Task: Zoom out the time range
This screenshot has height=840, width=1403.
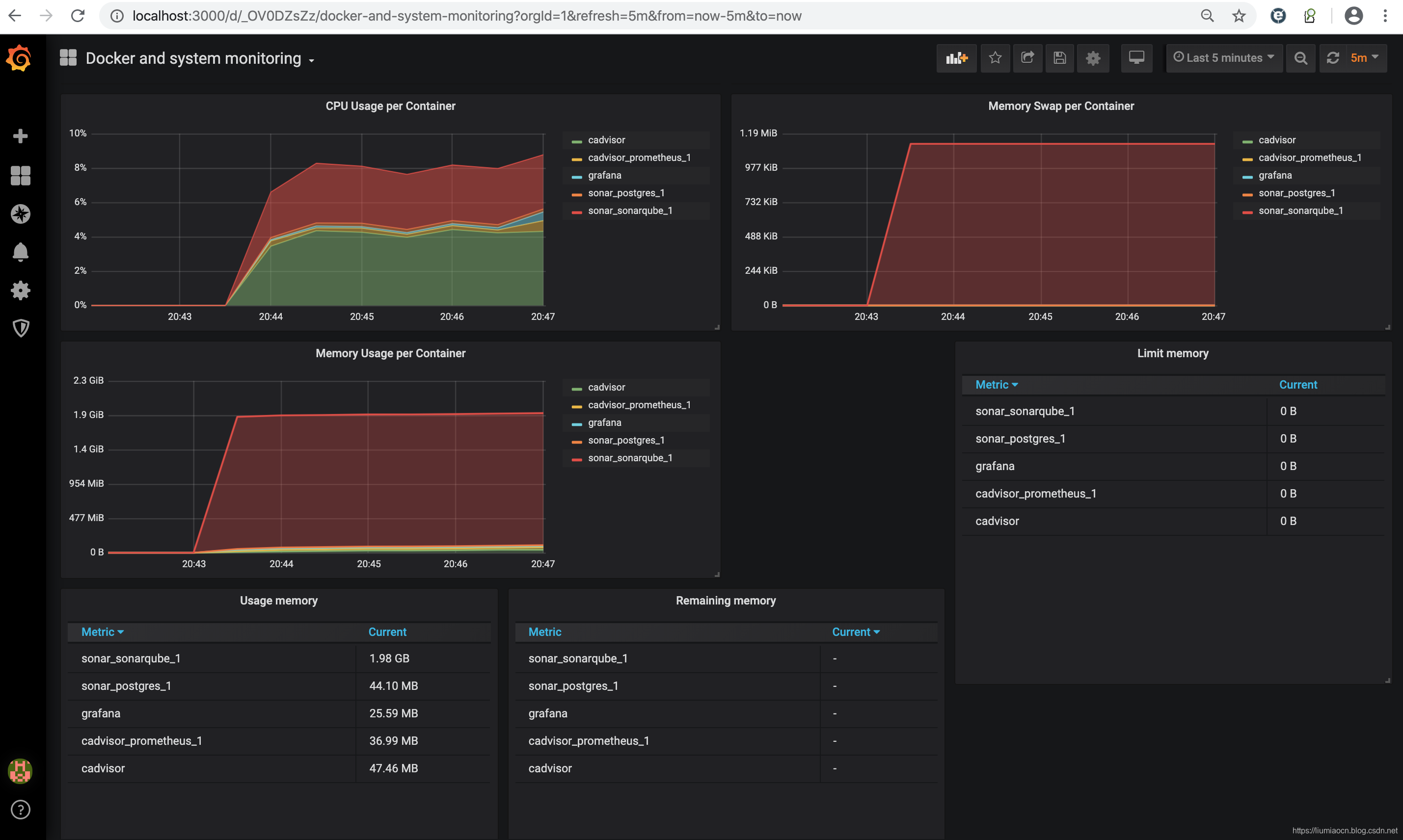Action: point(1300,58)
